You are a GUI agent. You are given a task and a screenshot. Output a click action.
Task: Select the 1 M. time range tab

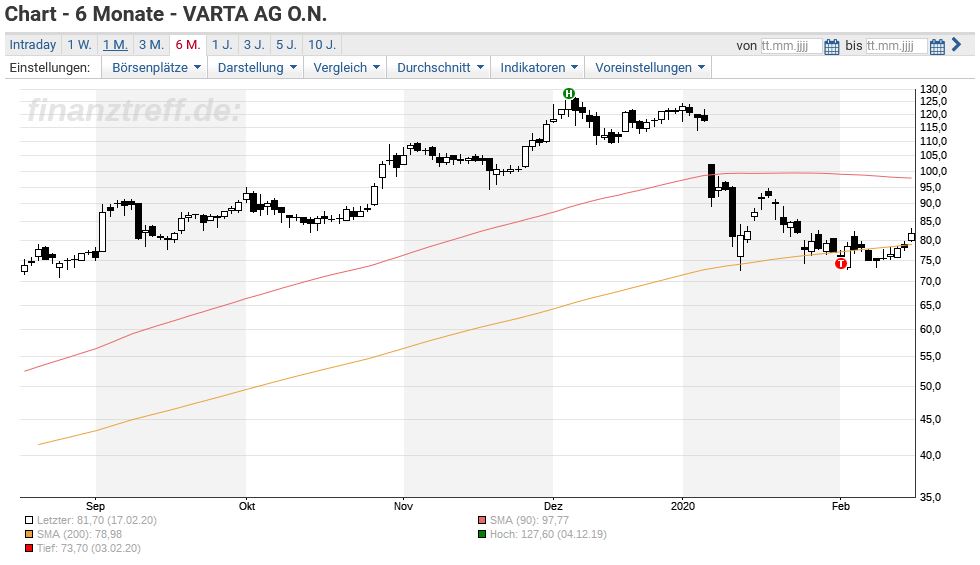point(115,45)
